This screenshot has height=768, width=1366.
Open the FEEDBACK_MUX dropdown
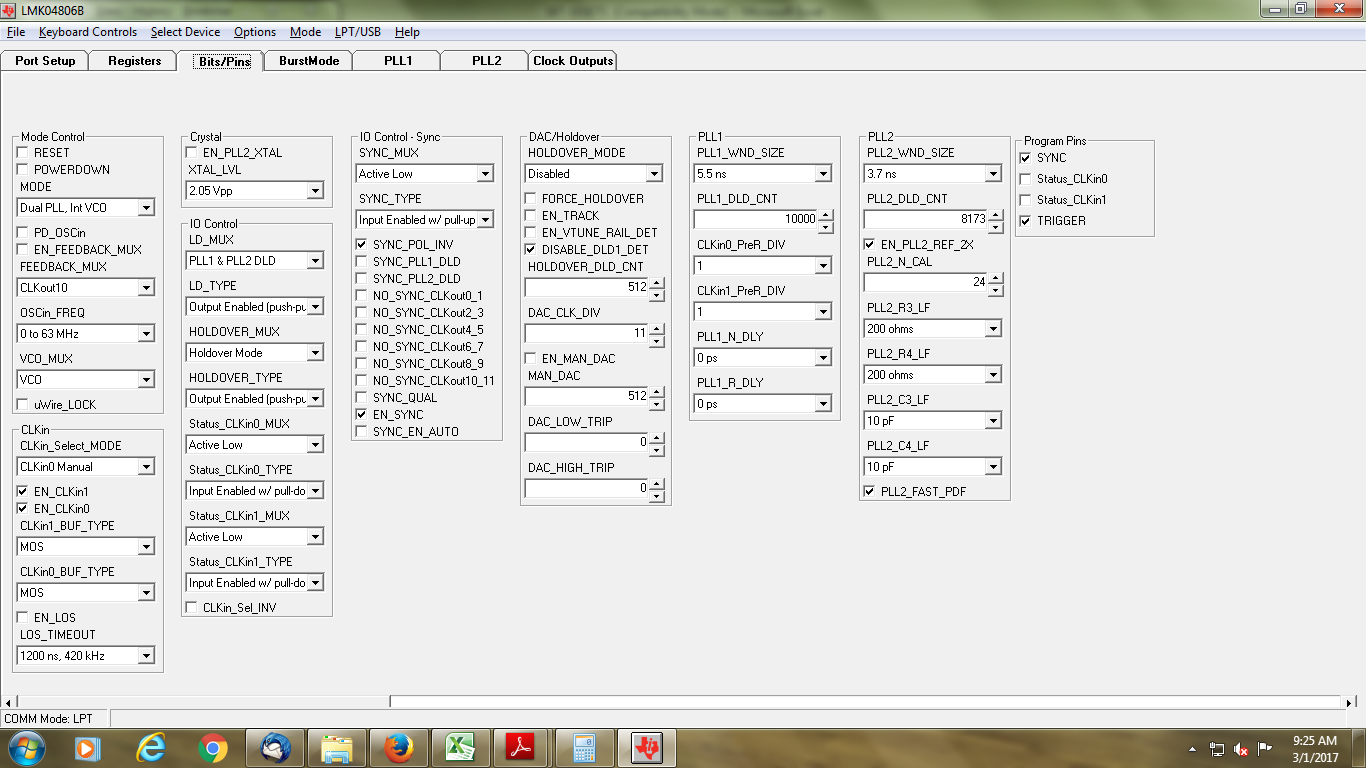click(148, 287)
